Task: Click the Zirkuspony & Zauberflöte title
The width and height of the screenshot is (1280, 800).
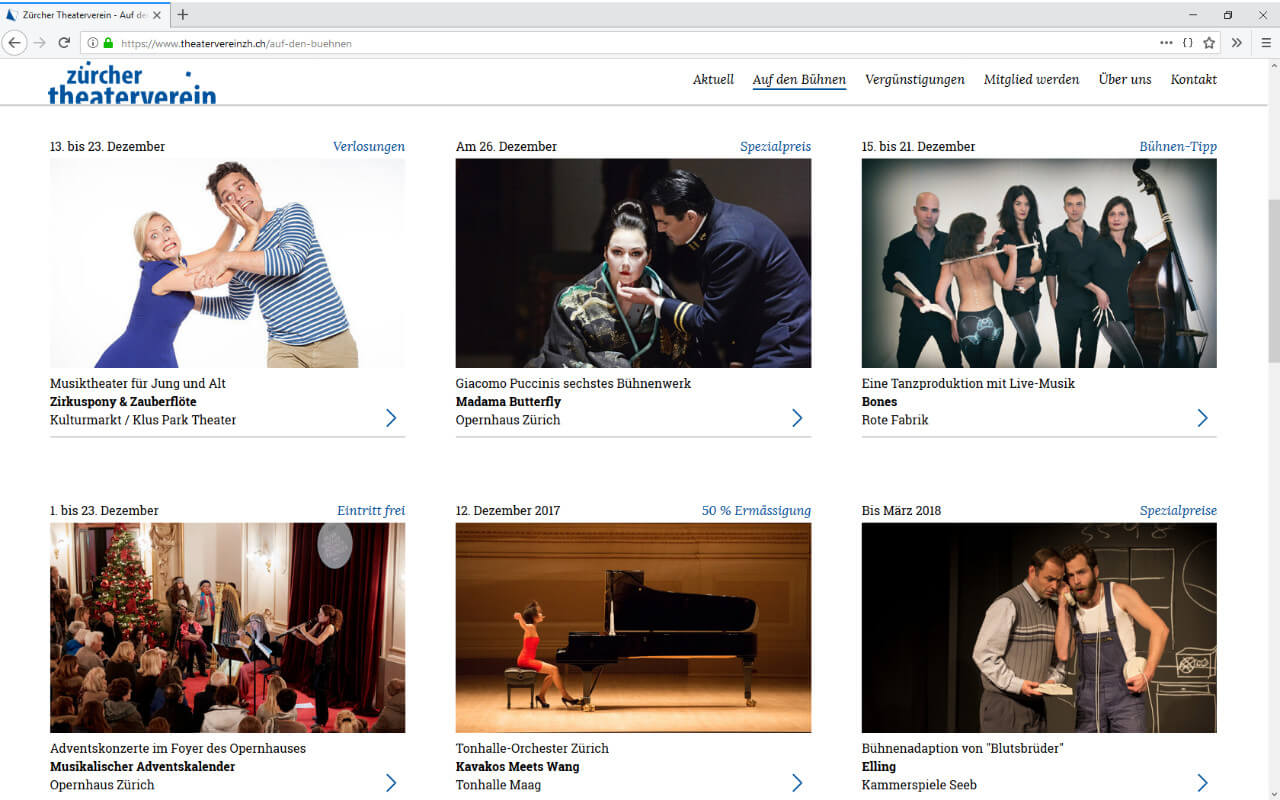Action: (123, 402)
